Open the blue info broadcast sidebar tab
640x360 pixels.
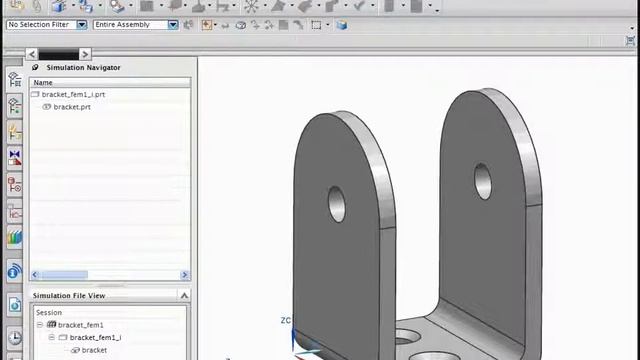pos(15,271)
